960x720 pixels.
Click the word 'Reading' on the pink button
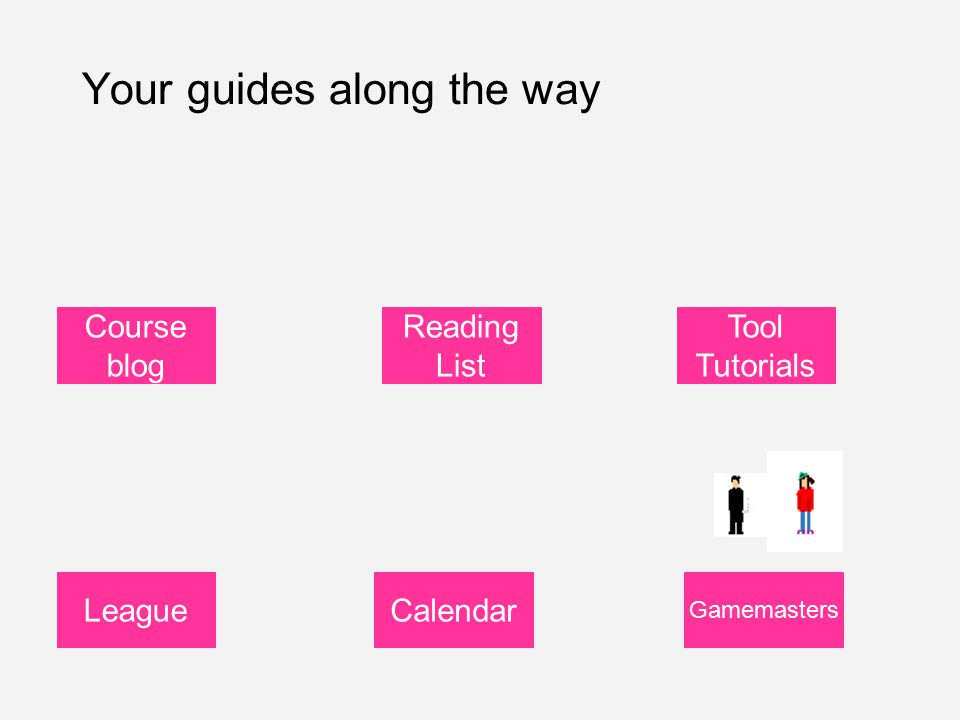click(460, 328)
